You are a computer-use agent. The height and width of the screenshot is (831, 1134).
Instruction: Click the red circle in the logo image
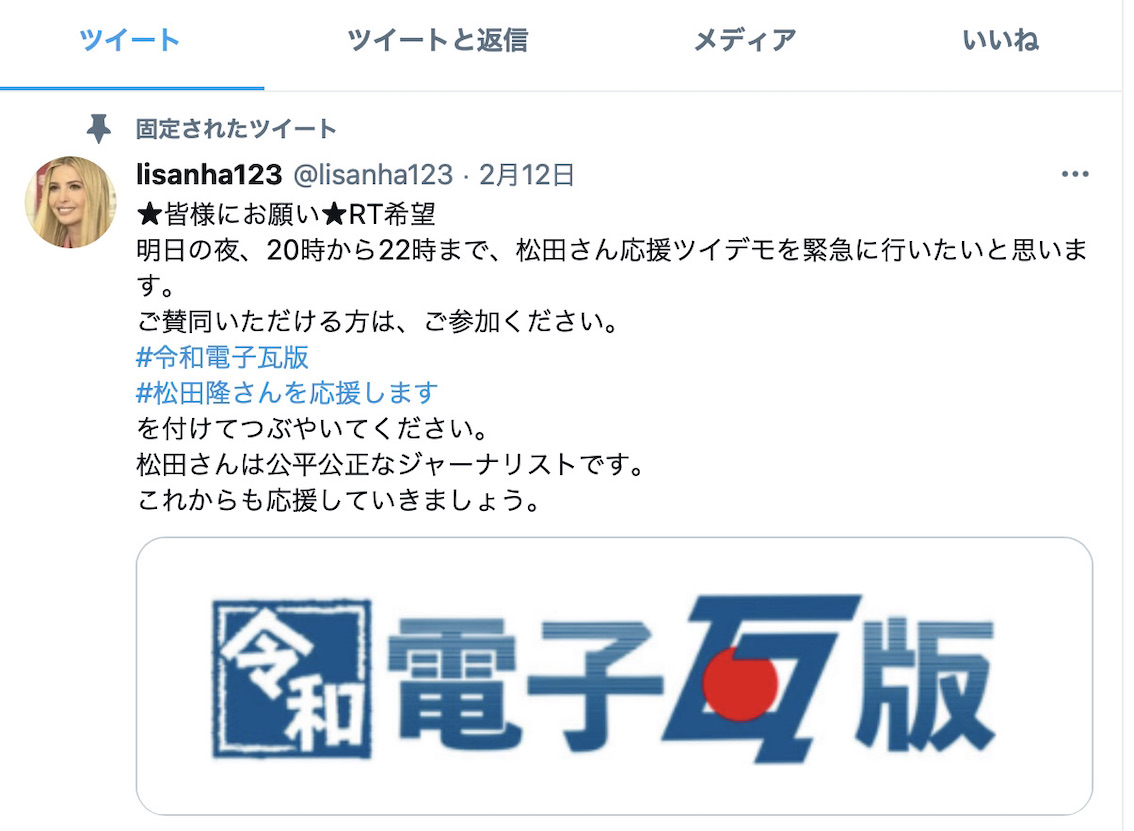(739, 683)
